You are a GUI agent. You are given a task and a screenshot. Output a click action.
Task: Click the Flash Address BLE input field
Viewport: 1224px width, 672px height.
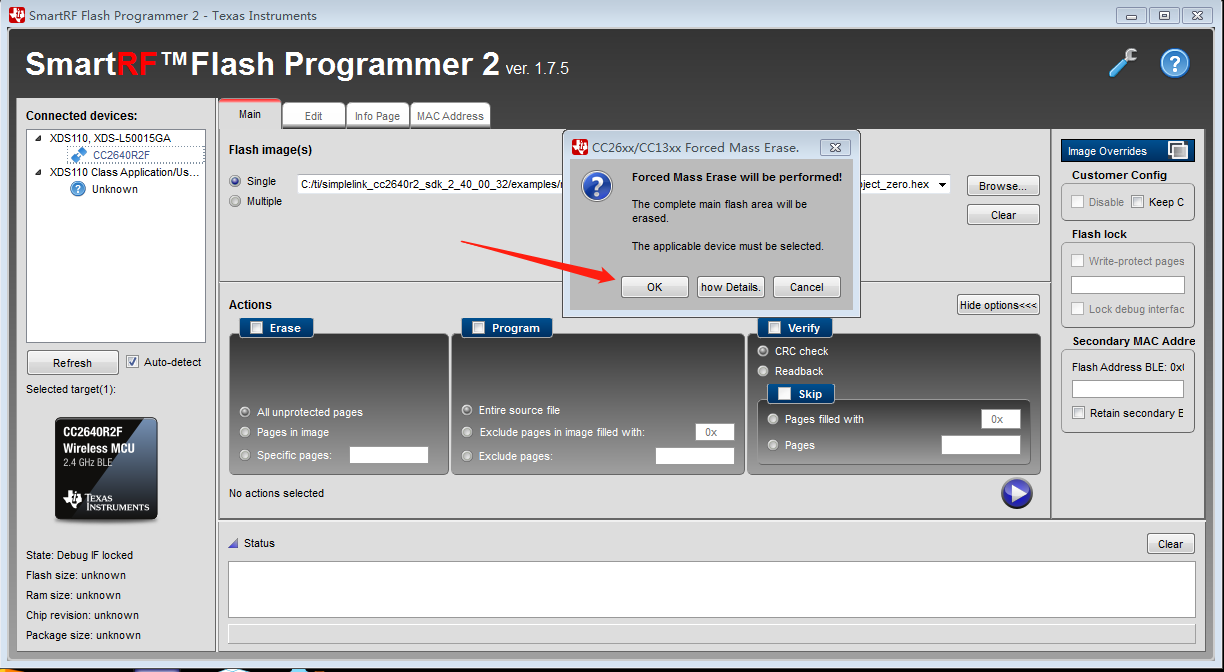point(1128,389)
